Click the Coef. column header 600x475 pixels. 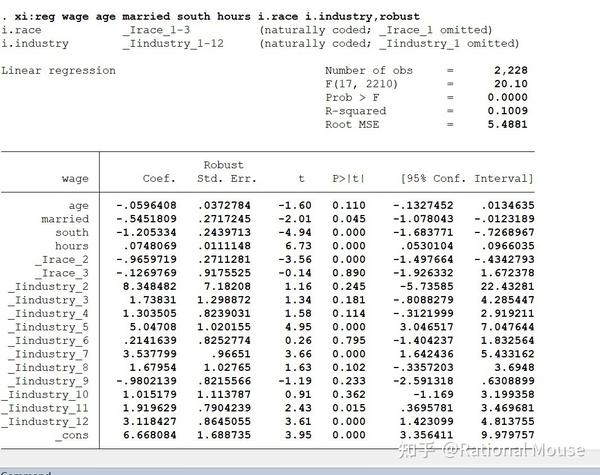click(x=159, y=179)
